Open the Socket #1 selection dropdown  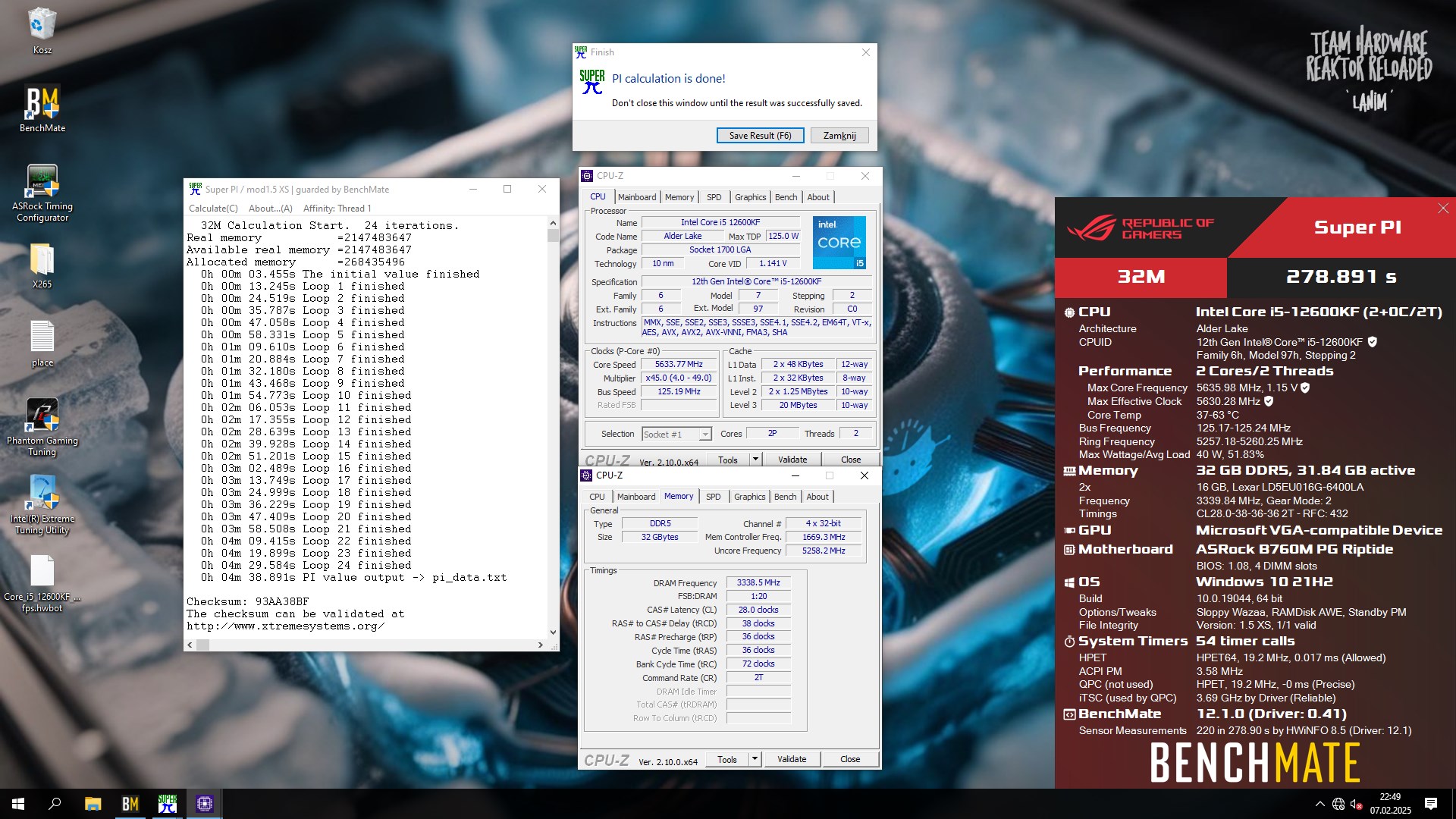[676, 434]
